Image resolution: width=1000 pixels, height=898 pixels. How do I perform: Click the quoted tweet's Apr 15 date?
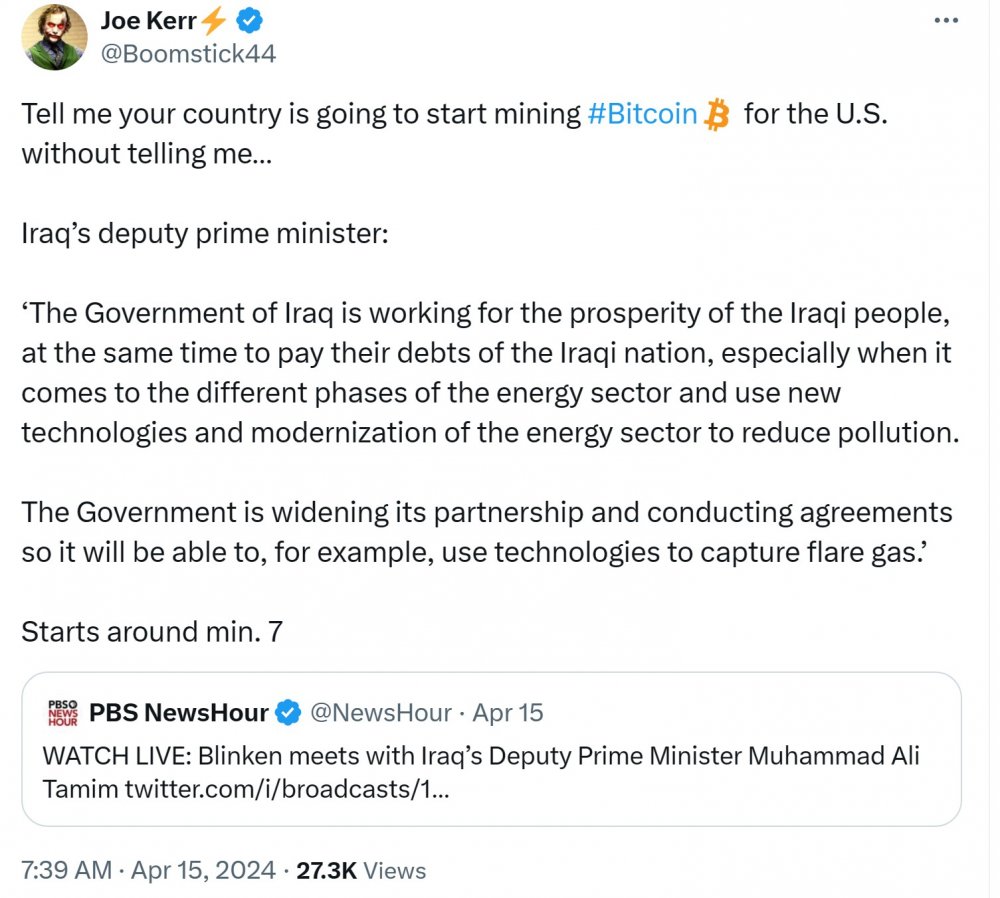[x=508, y=712]
